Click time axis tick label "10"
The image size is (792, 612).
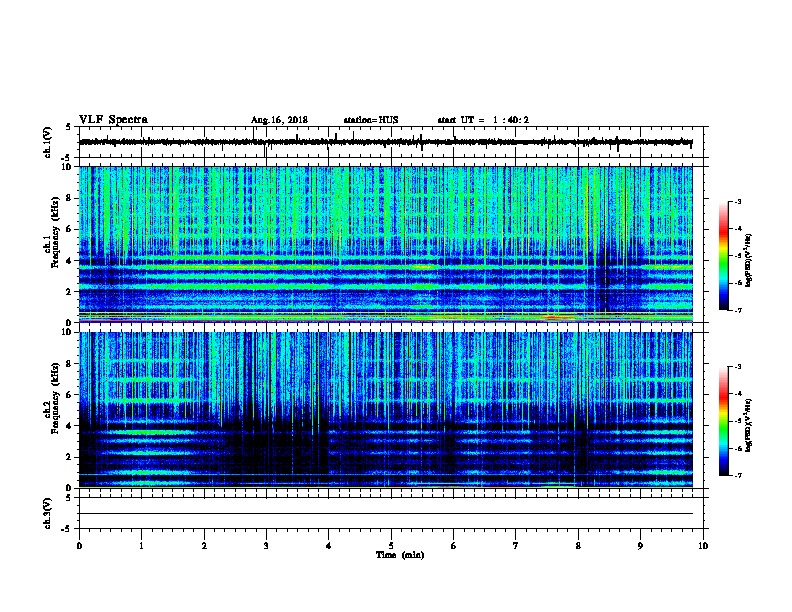coord(703,546)
